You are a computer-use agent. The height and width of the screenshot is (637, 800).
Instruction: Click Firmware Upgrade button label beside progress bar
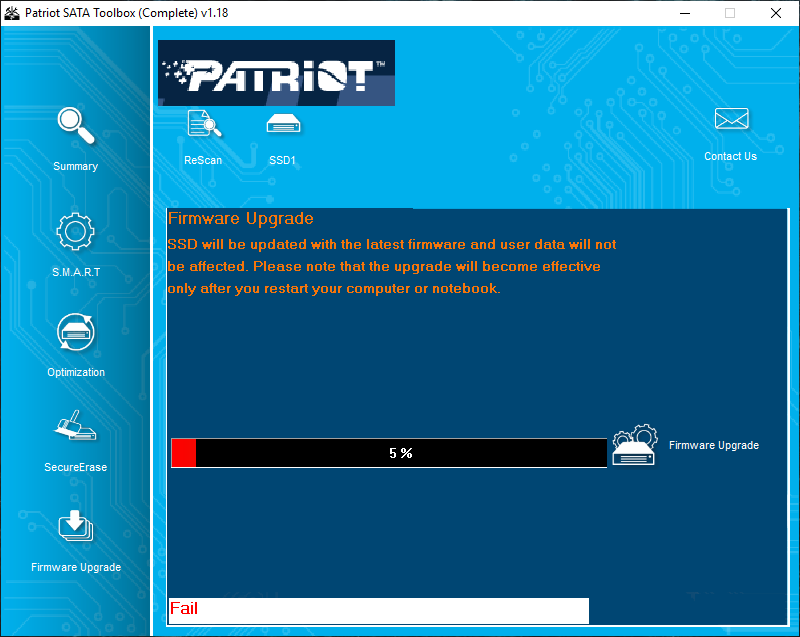click(x=714, y=445)
